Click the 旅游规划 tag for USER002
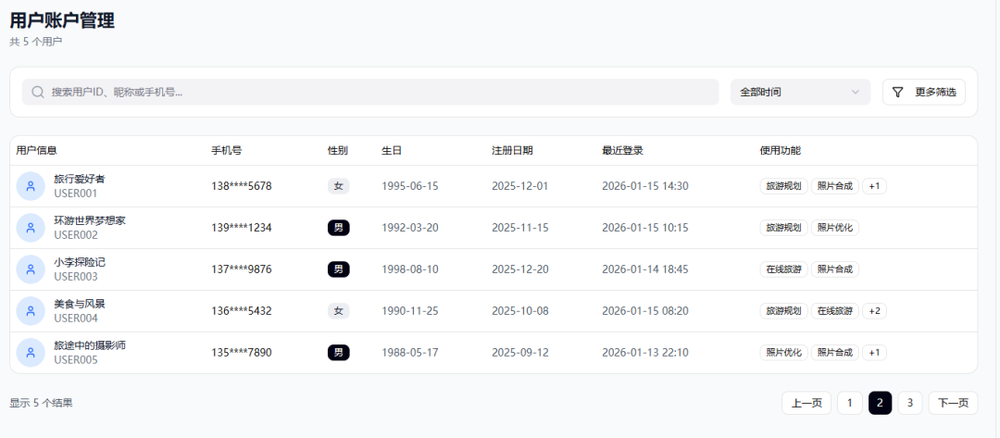This screenshot has width=1000, height=438. (783, 228)
